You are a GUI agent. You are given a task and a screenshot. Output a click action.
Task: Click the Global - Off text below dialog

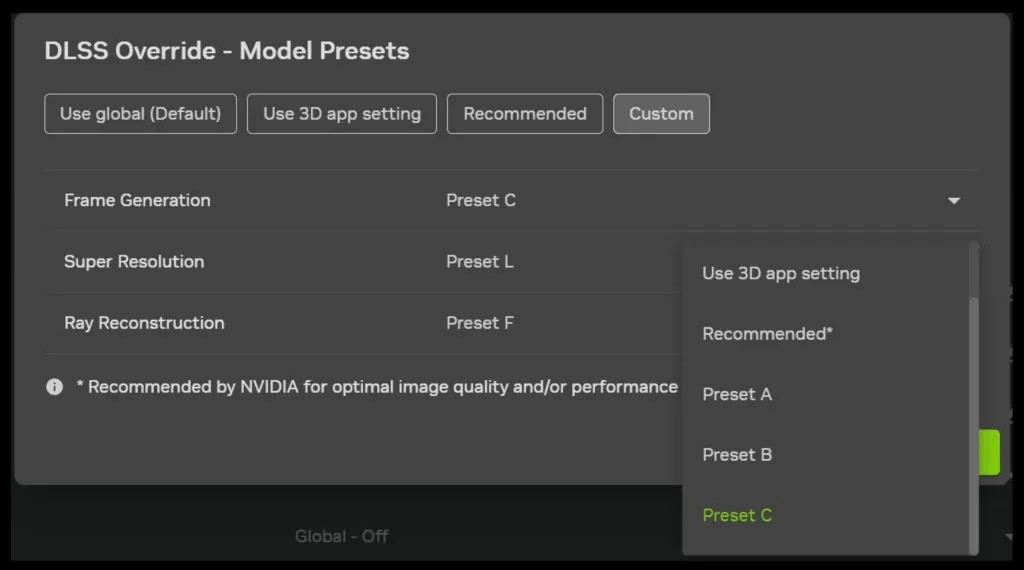coord(342,536)
